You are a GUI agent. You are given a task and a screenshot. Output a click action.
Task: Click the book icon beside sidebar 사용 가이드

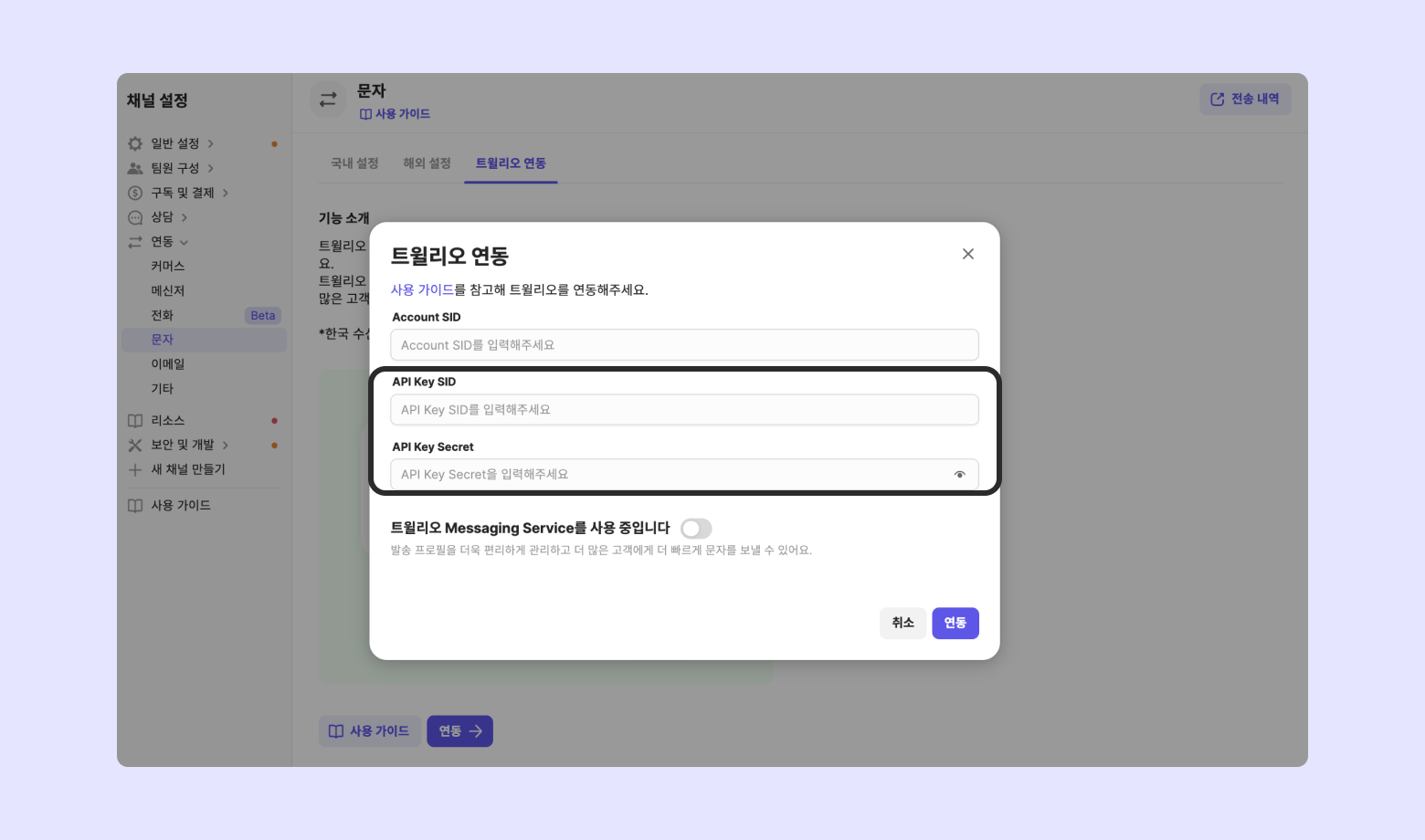[135, 506]
